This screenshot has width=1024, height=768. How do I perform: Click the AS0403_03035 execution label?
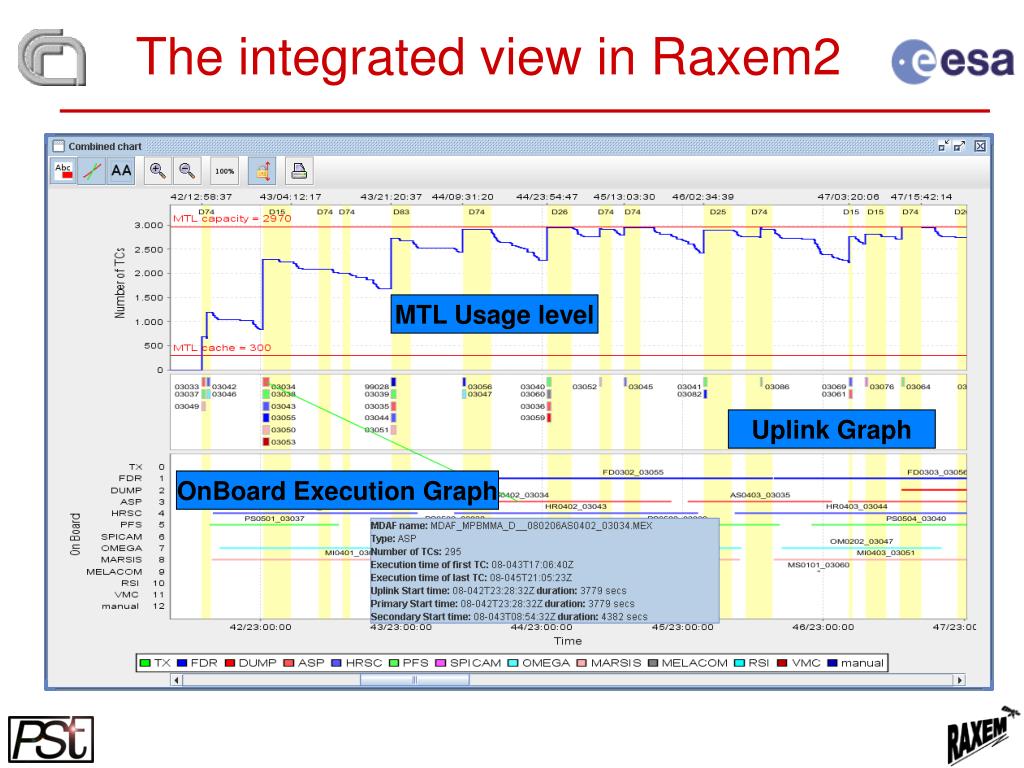[x=760, y=495]
